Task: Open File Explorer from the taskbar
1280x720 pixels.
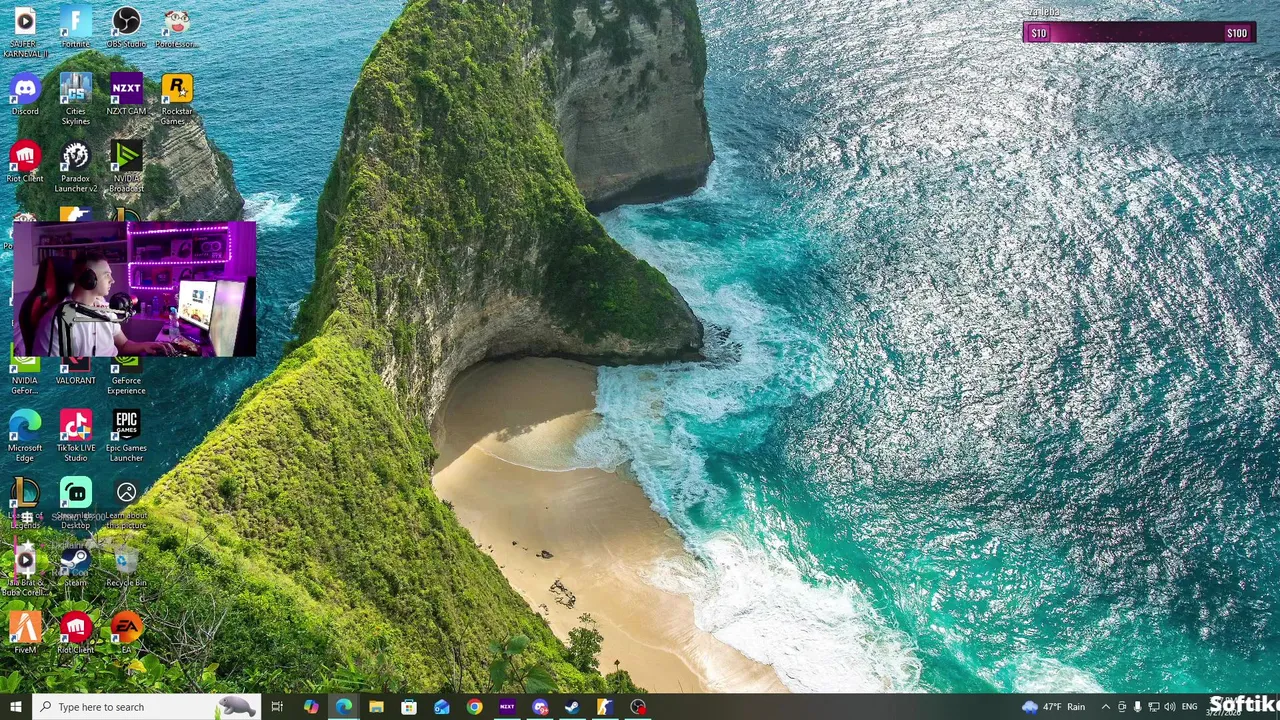Action: (376, 707)
